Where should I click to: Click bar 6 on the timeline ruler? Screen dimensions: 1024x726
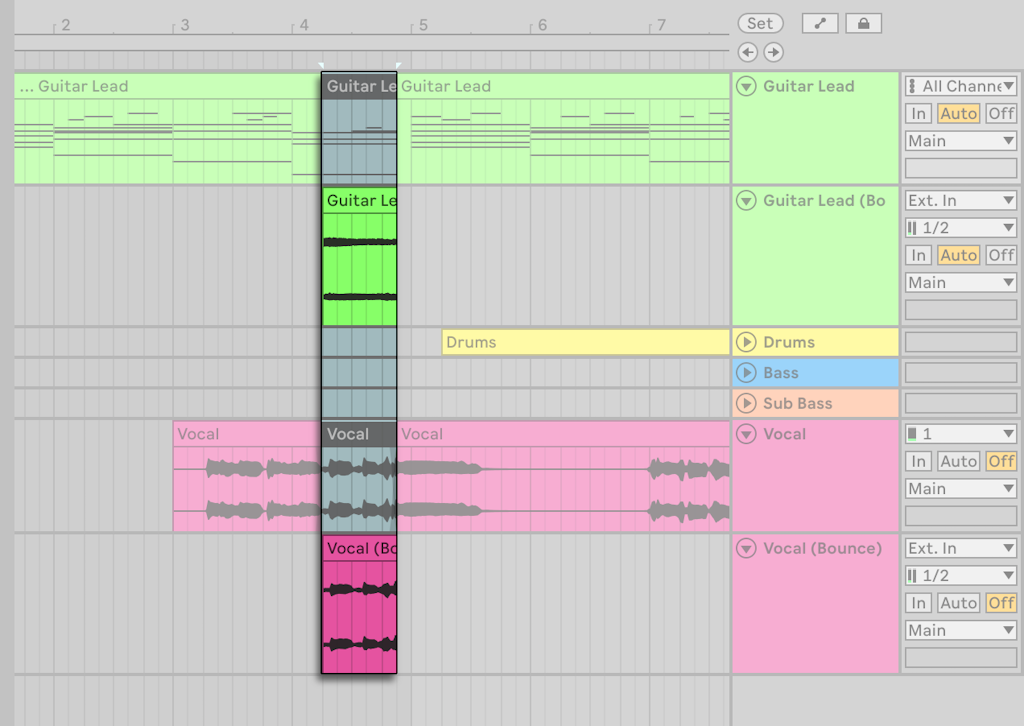(542, 25)
